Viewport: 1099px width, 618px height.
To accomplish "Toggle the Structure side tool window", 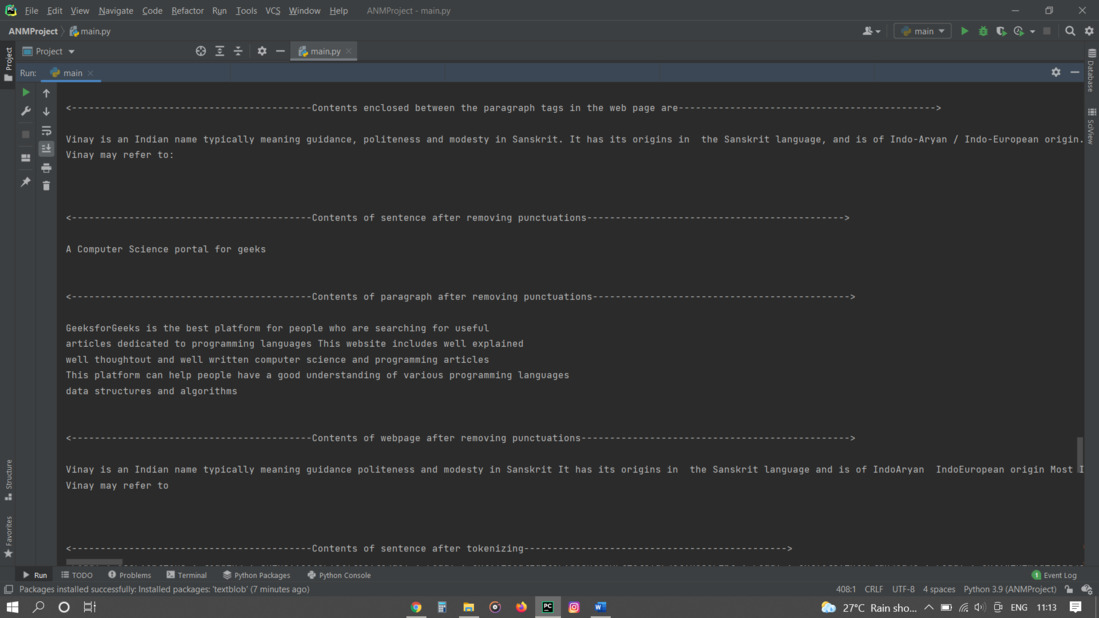I will 8,480.
